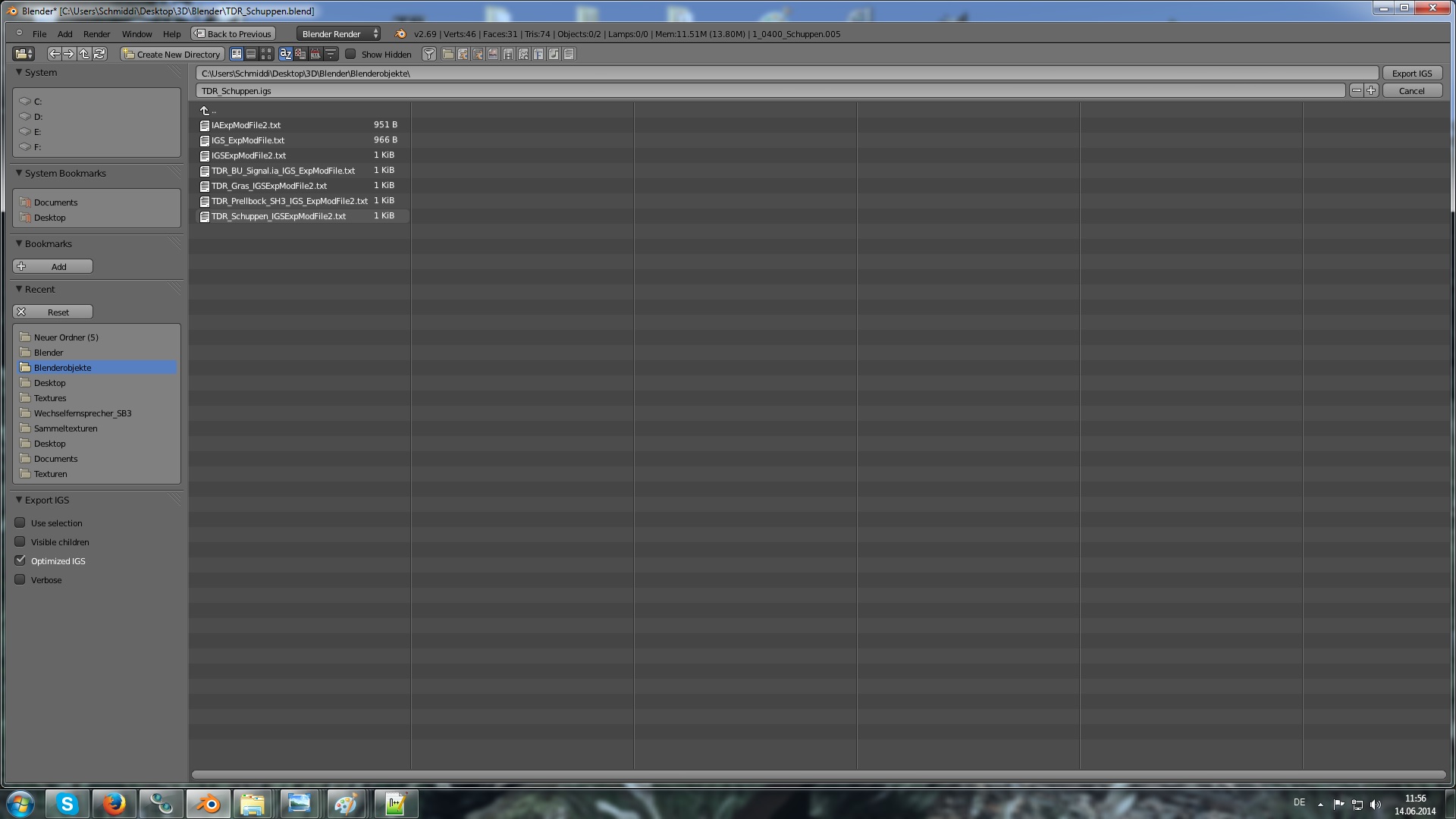Sort files alphabetically
This screenshot has height=819, width=1456.
pos(286,54)
